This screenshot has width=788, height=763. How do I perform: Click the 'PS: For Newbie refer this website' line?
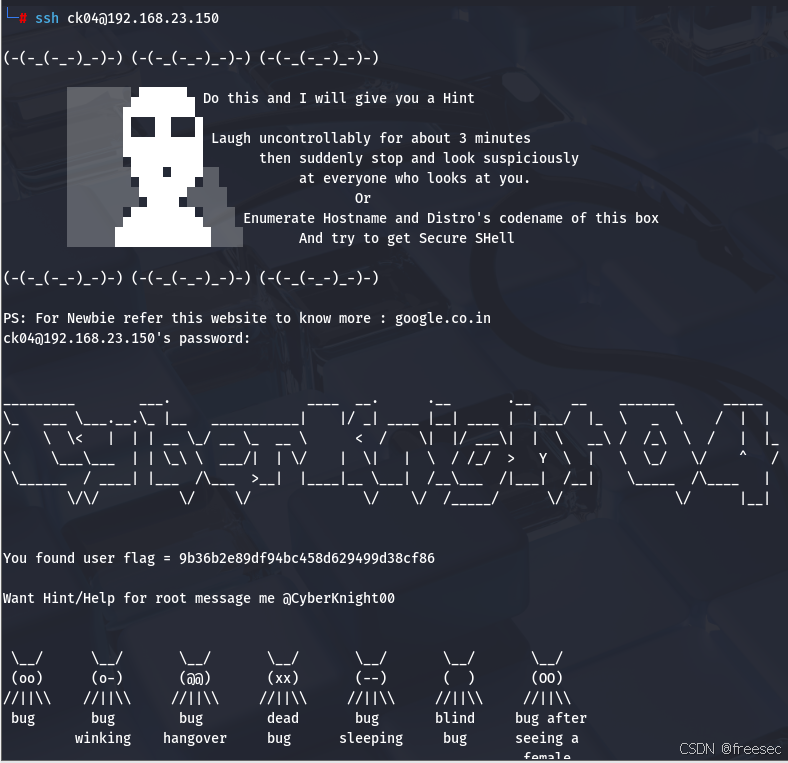click(247, 318)
